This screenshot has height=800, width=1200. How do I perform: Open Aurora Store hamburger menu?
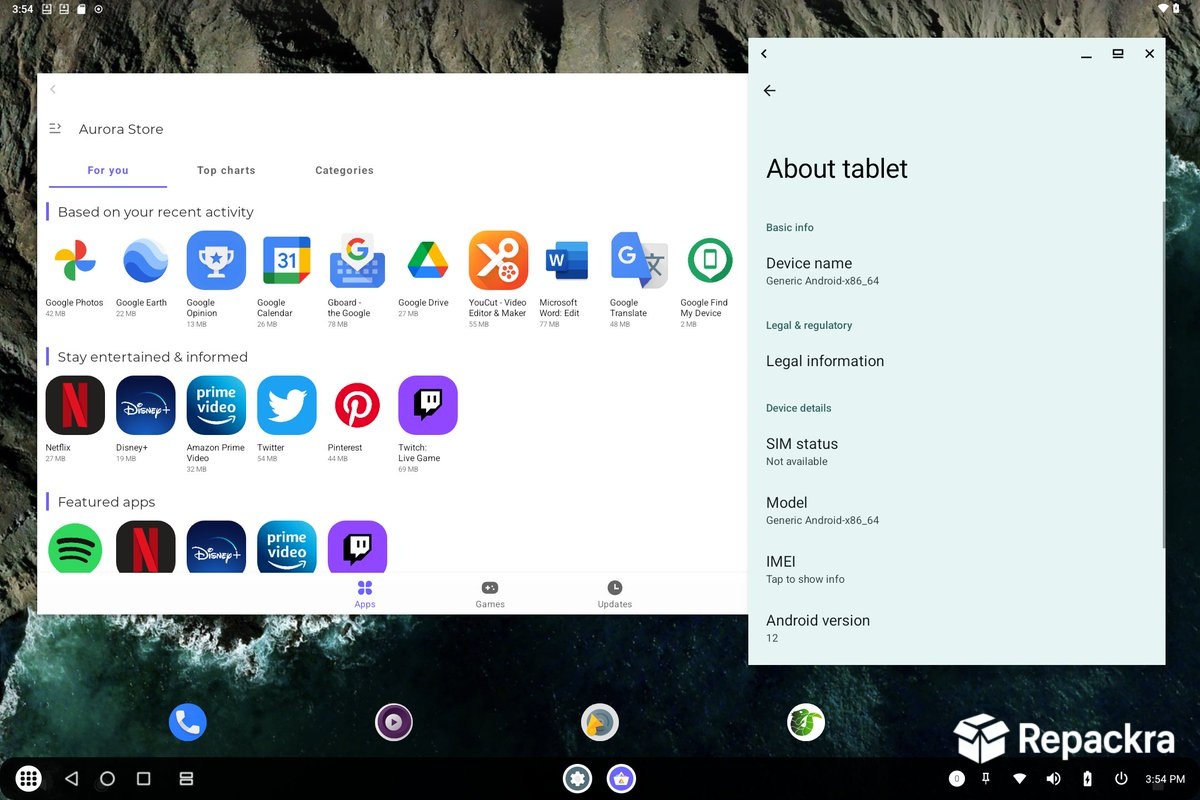pyautogui.click(x=55, y=129)
